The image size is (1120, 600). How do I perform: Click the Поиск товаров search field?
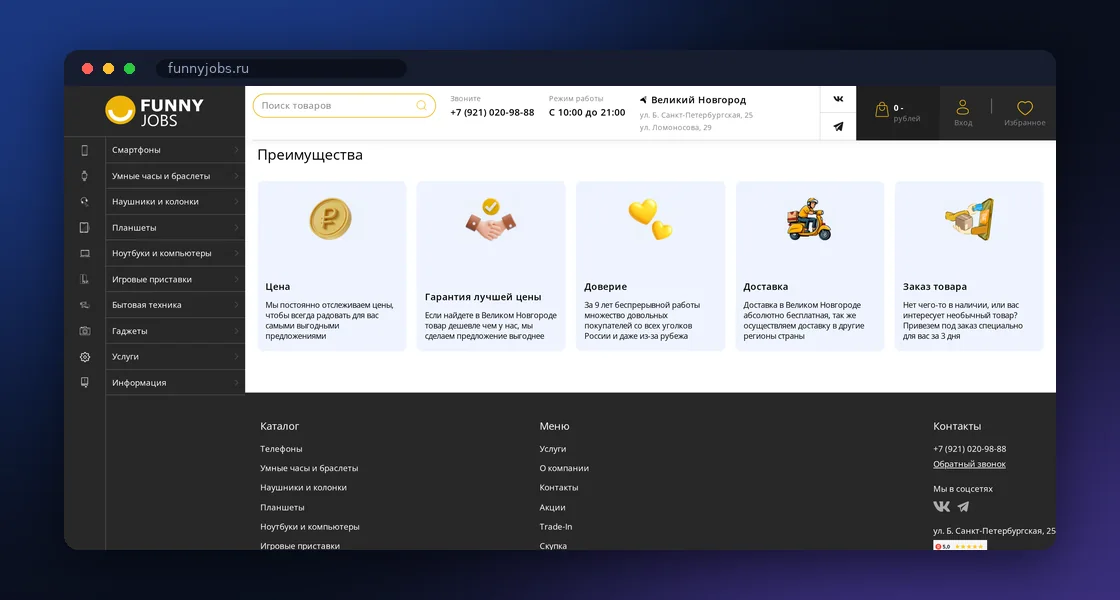pyautogui.click(x=344, y=106)
